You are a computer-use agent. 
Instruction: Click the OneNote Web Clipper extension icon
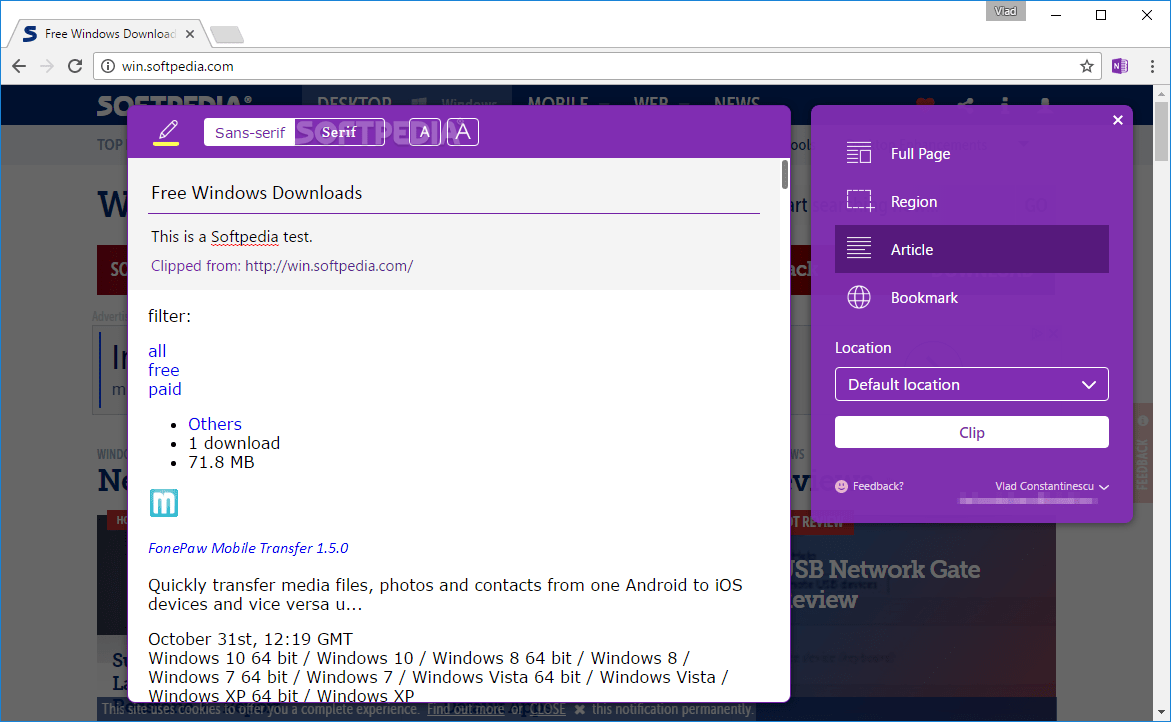click(1119, 66)
